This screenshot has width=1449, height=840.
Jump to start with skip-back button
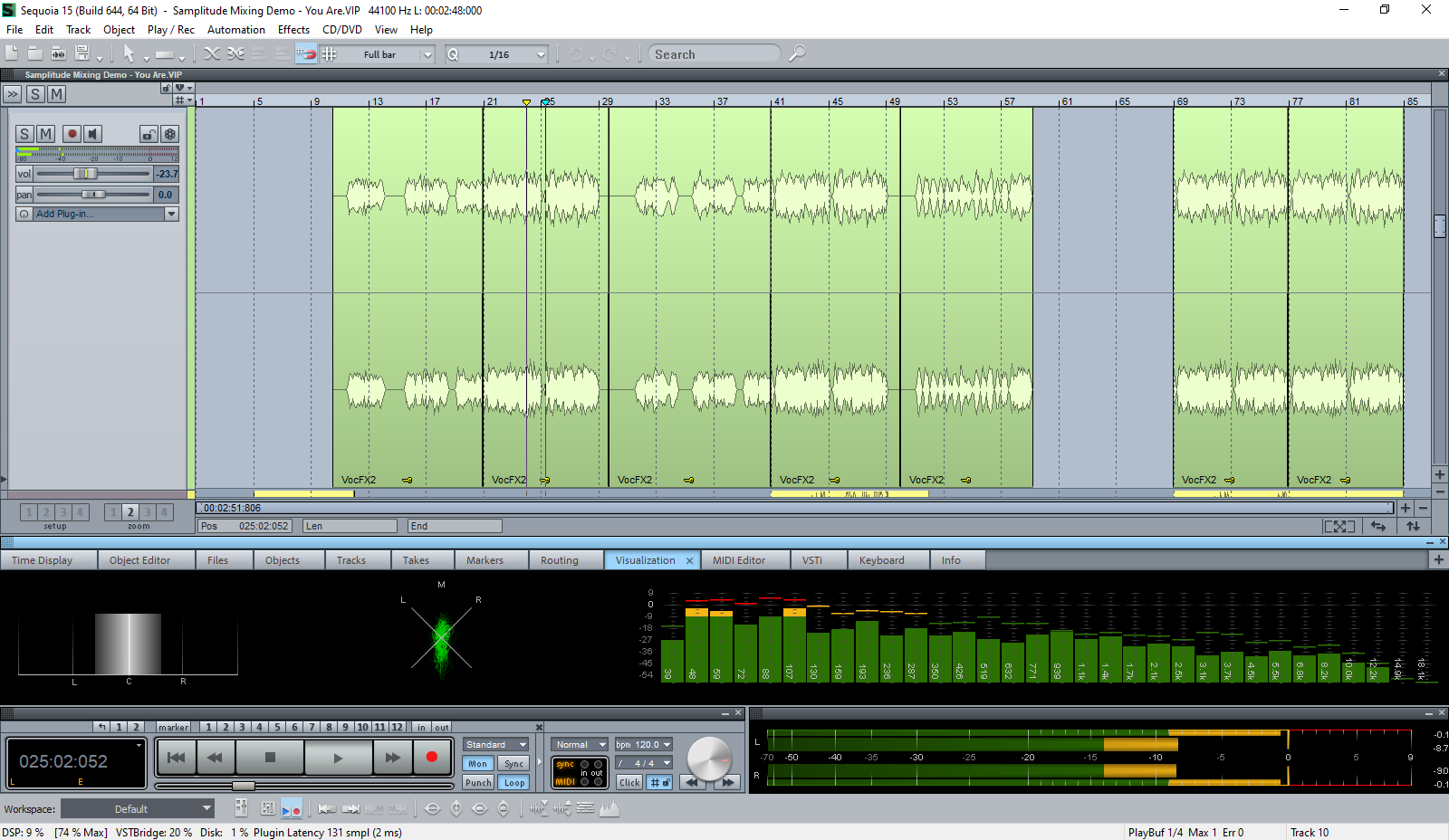click(x=177, y=758)
